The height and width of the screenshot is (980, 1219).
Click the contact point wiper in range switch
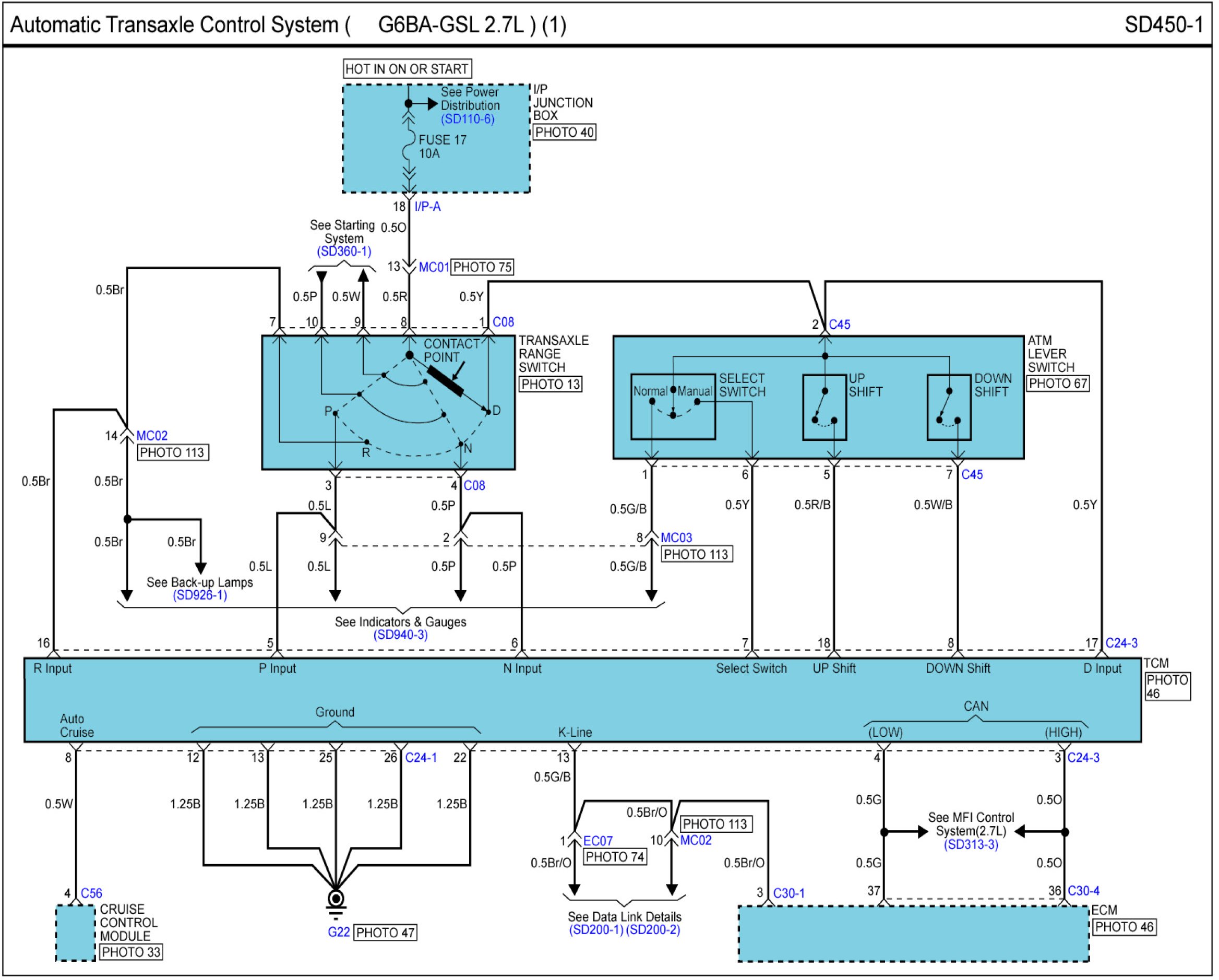point(446,381)
